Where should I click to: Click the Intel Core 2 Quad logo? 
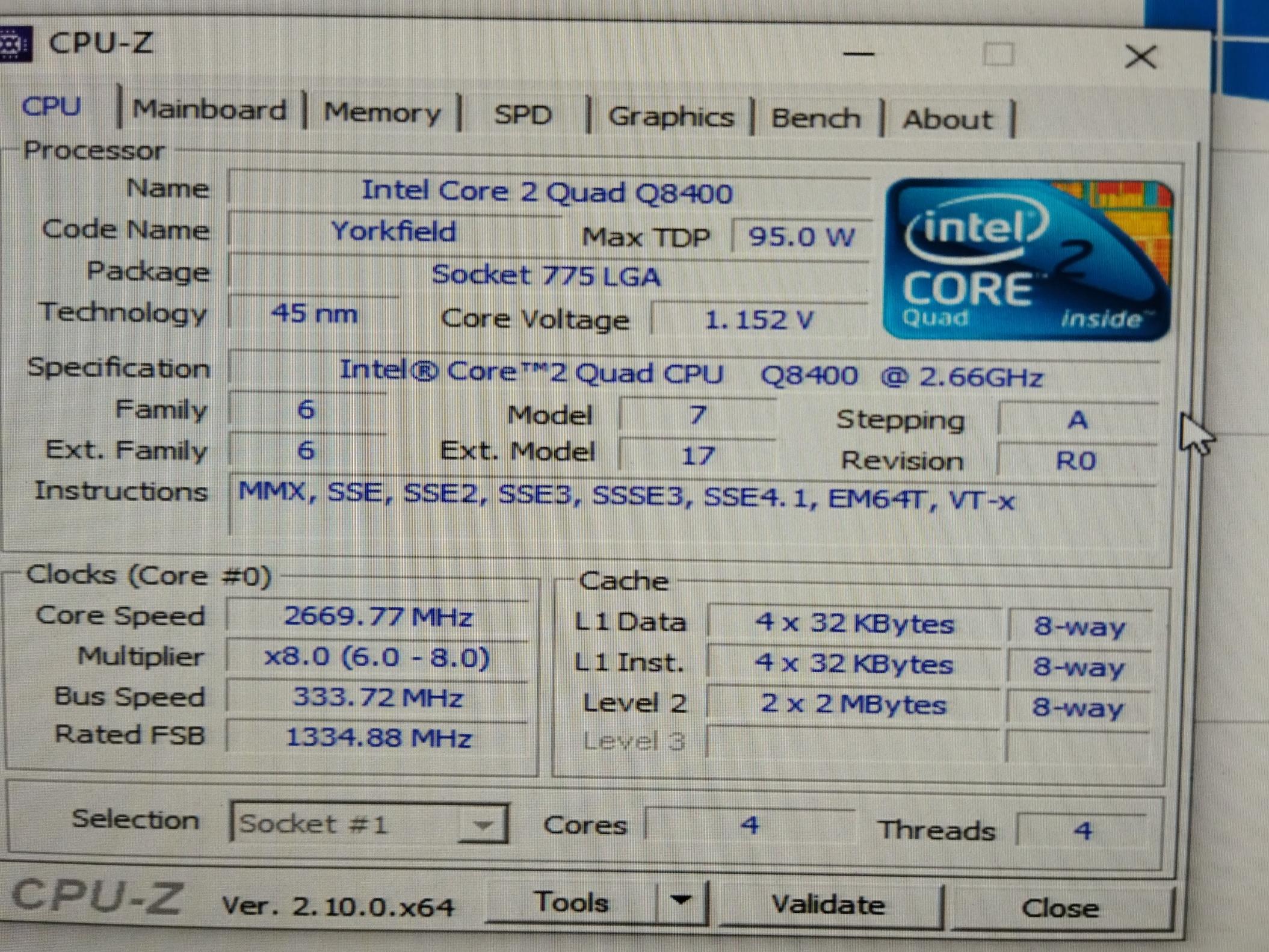click(1028, 259)
